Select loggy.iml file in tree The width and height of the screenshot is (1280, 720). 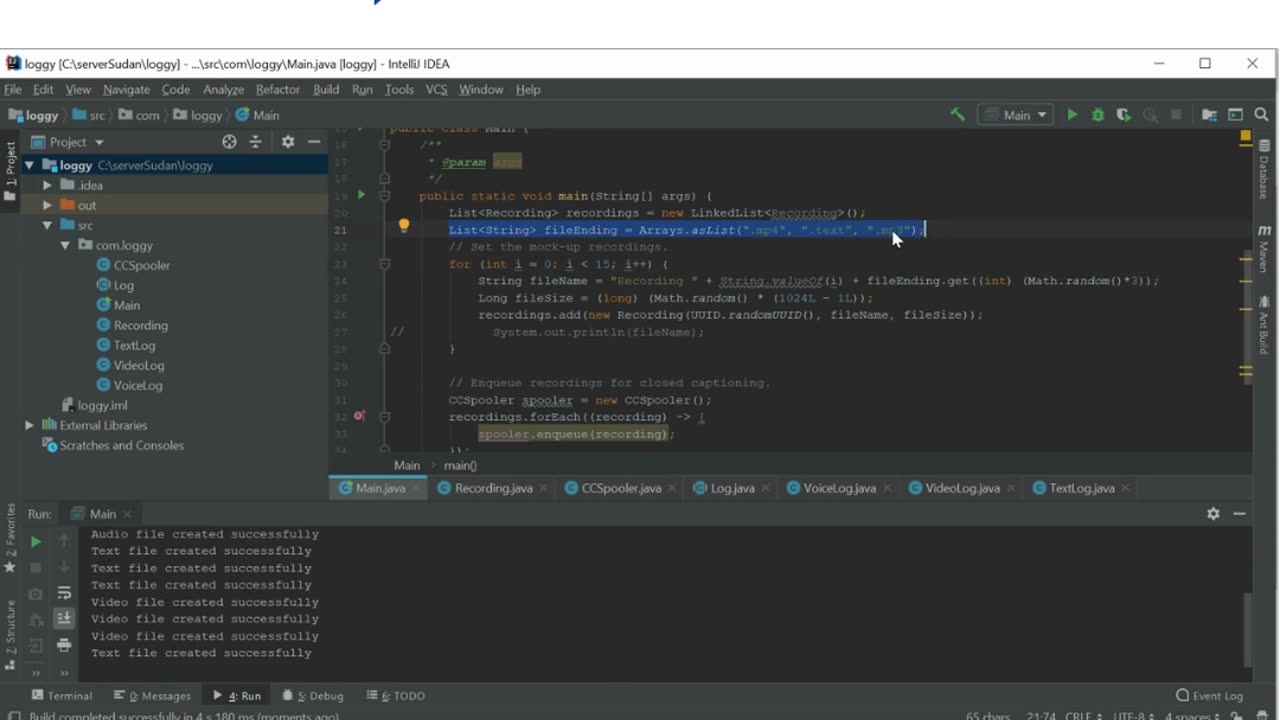coord(95,405)
